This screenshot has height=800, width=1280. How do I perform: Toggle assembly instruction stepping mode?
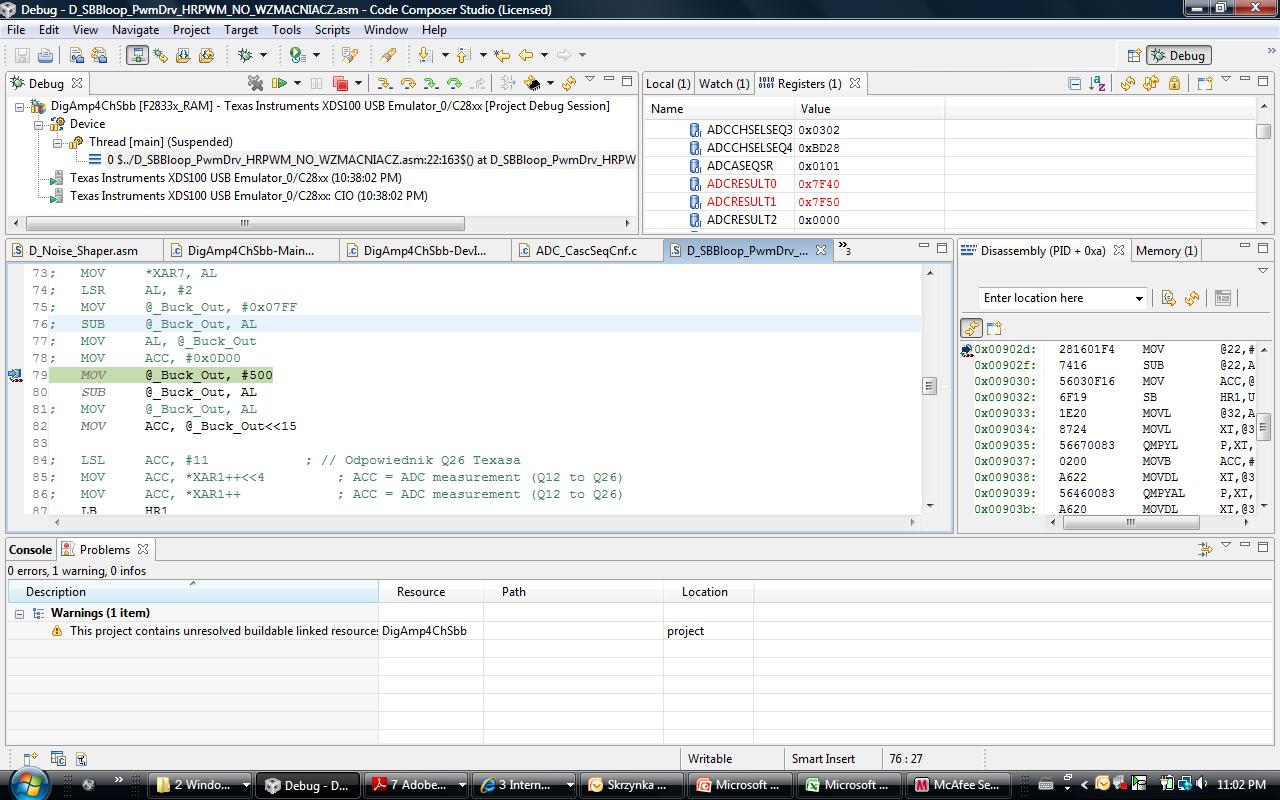click(x=506, y=82)
